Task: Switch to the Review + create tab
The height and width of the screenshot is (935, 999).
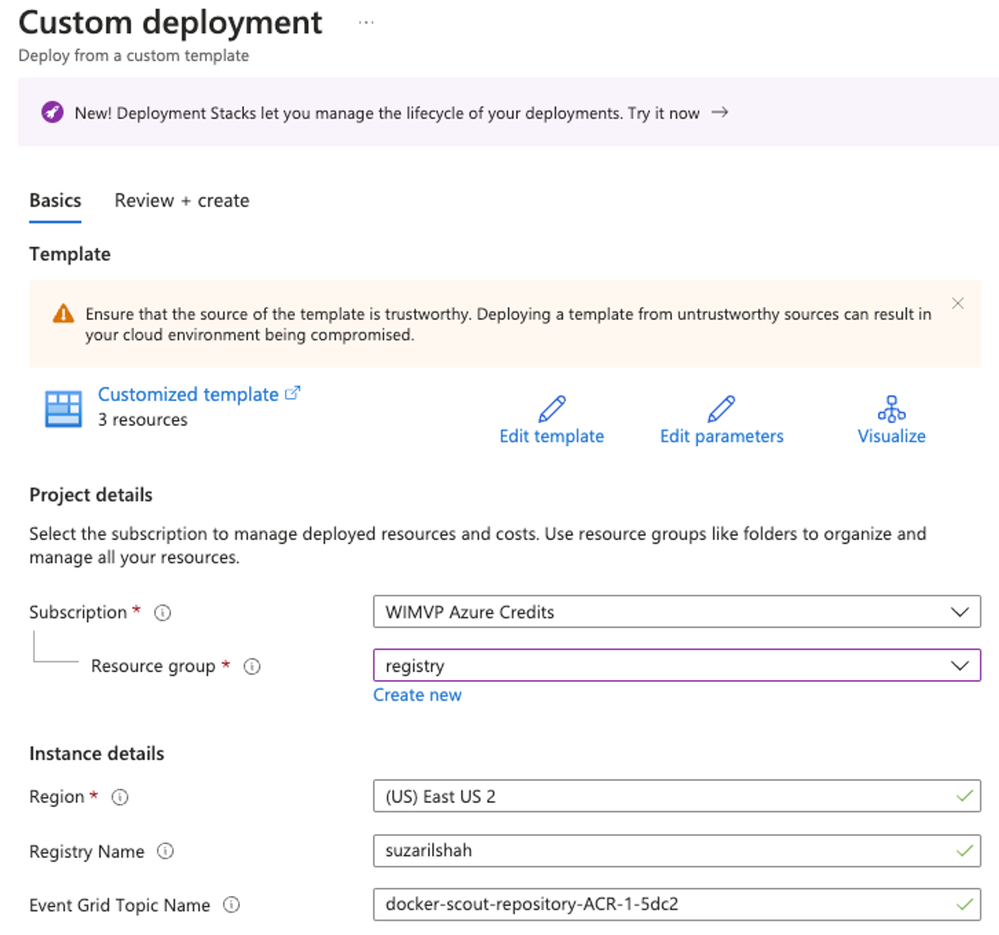Action: click(182, 201)
